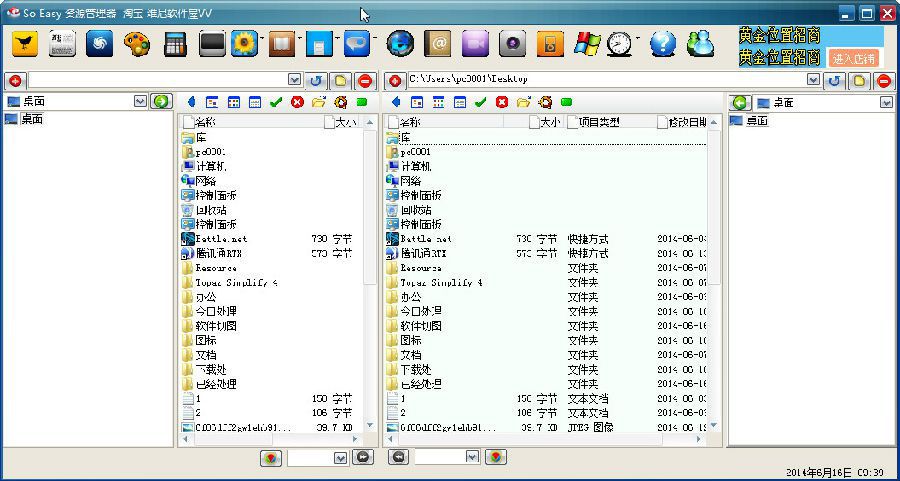
Task: Open the blue question mark help icon
Action: pos(663,44)
